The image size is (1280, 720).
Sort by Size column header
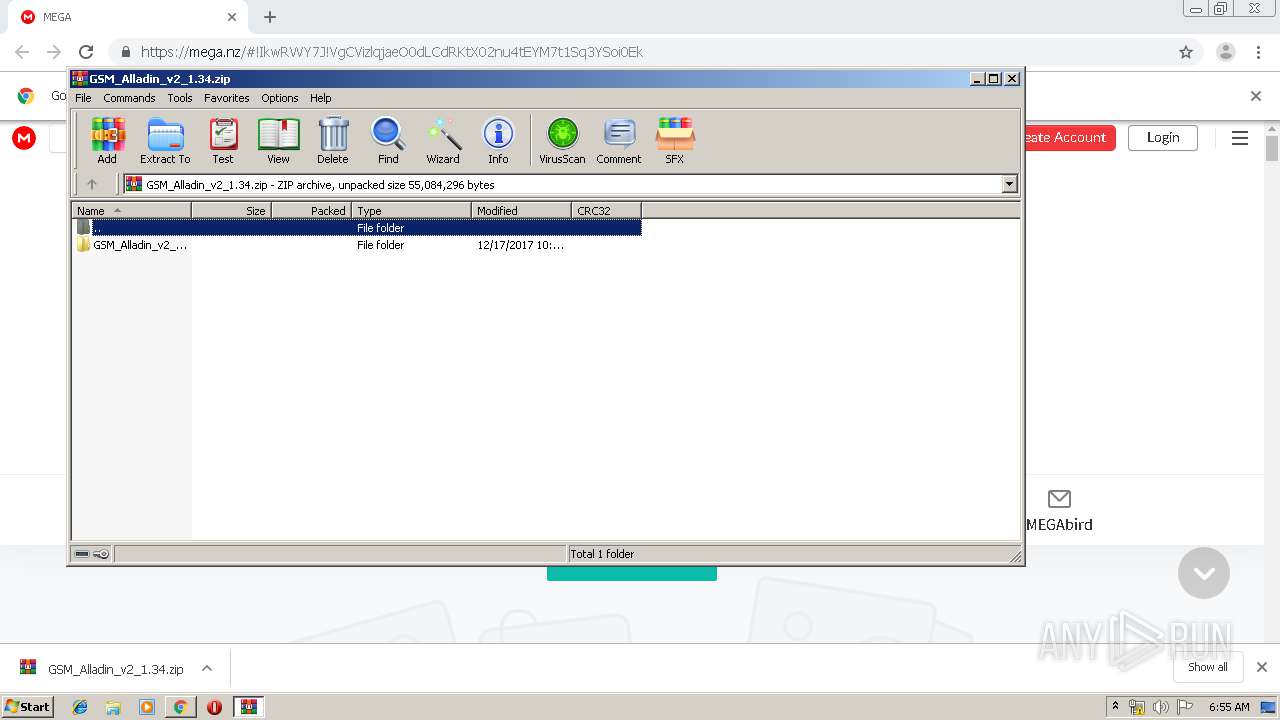tap(231, 210)
